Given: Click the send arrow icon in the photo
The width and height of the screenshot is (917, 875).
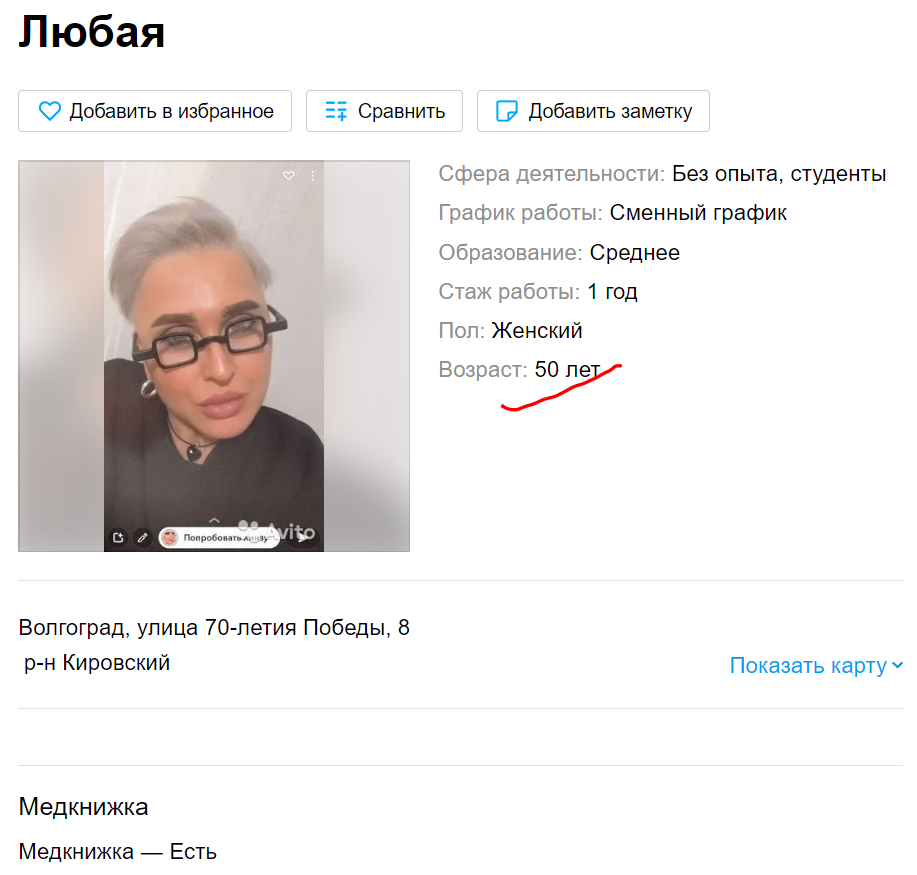Looking at the screenshot, I should tap(303, 538).
